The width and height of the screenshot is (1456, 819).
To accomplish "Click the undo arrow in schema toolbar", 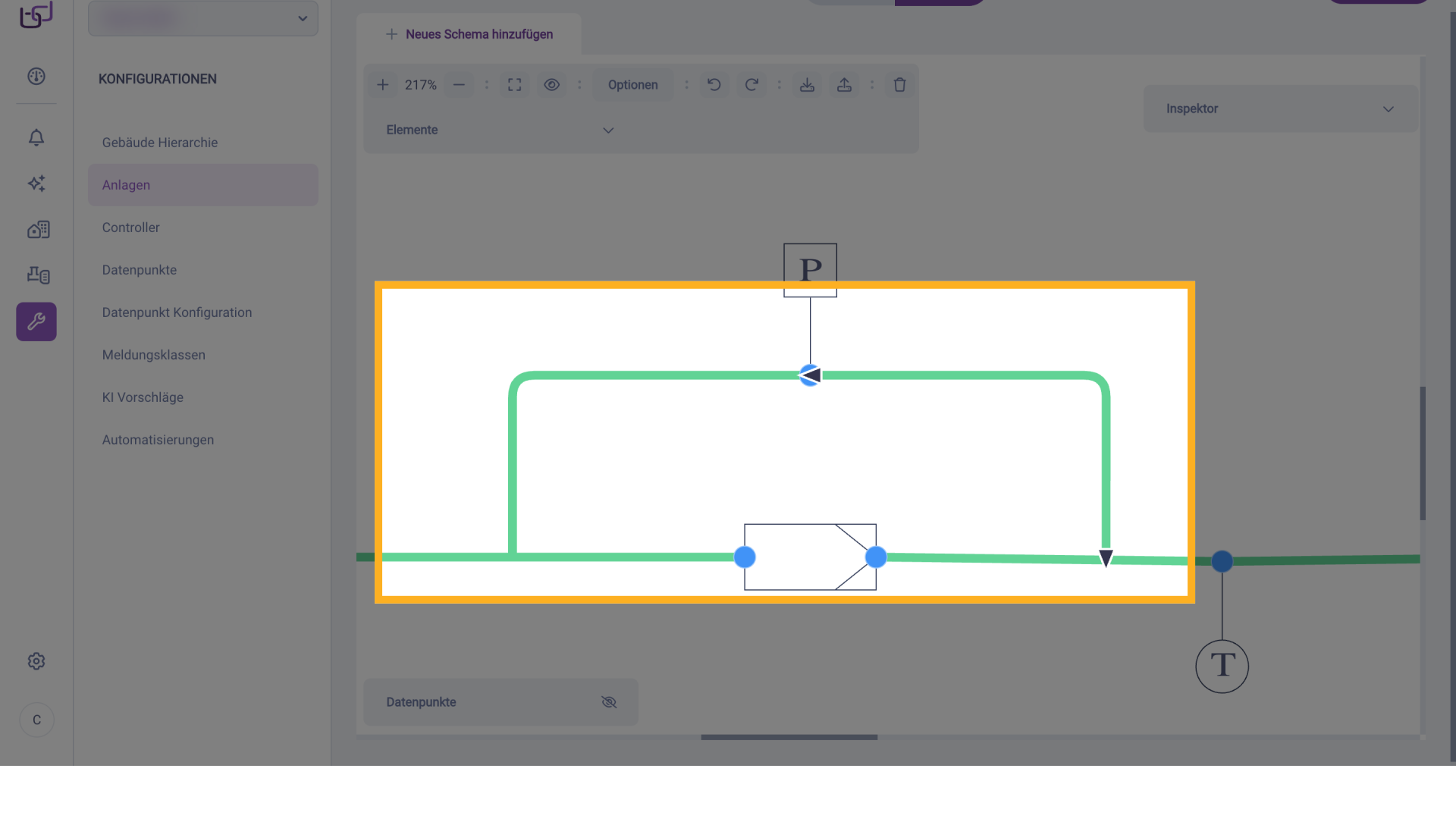I will (x=714, y=85).
